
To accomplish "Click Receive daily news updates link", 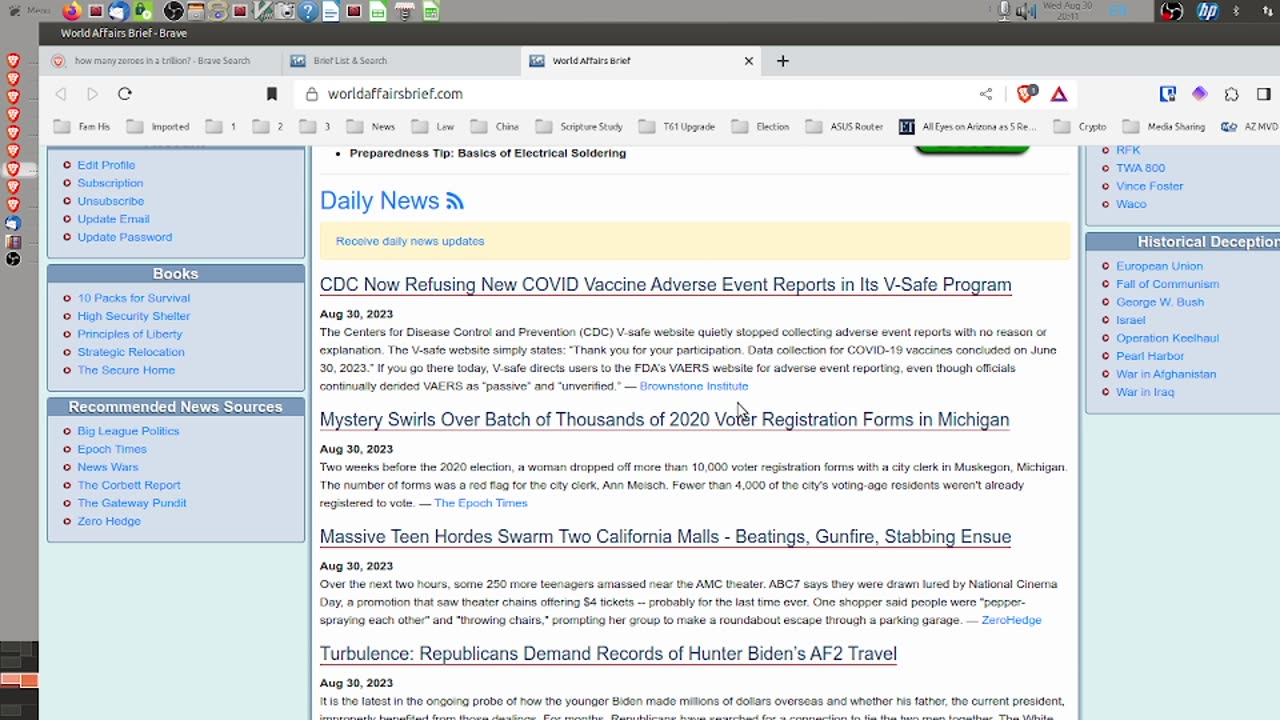I will [x=410, y=241].
